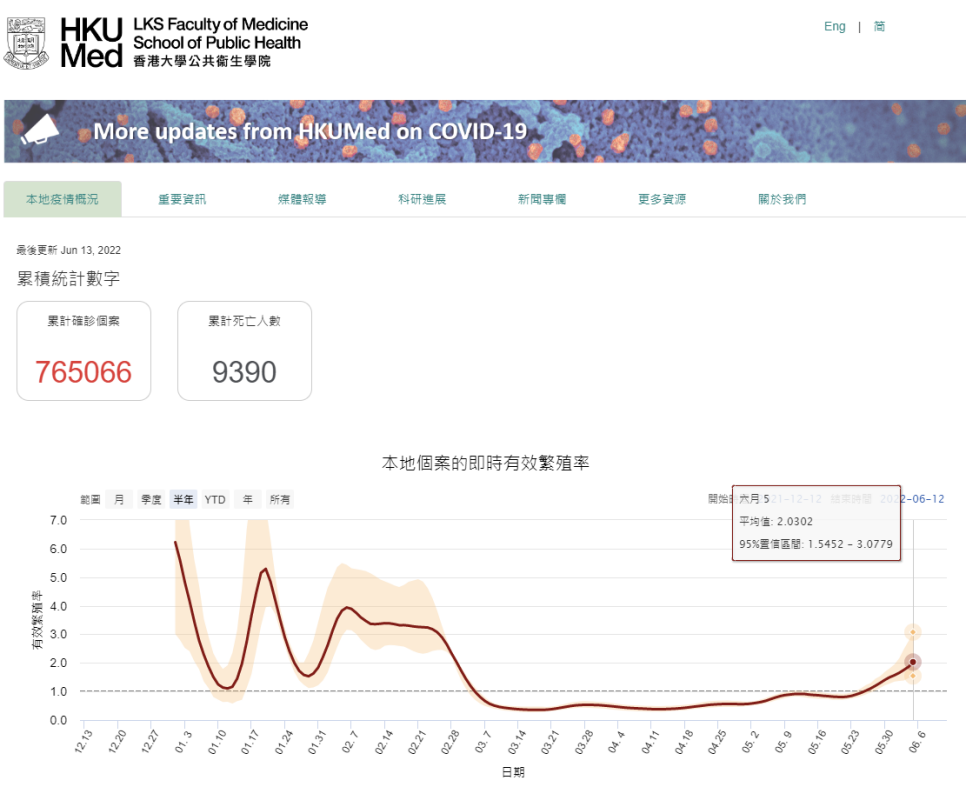Click the x-axis label 12.13
Image resolution: width=966 pixels, height=787 pixels.
coord(83,742)
